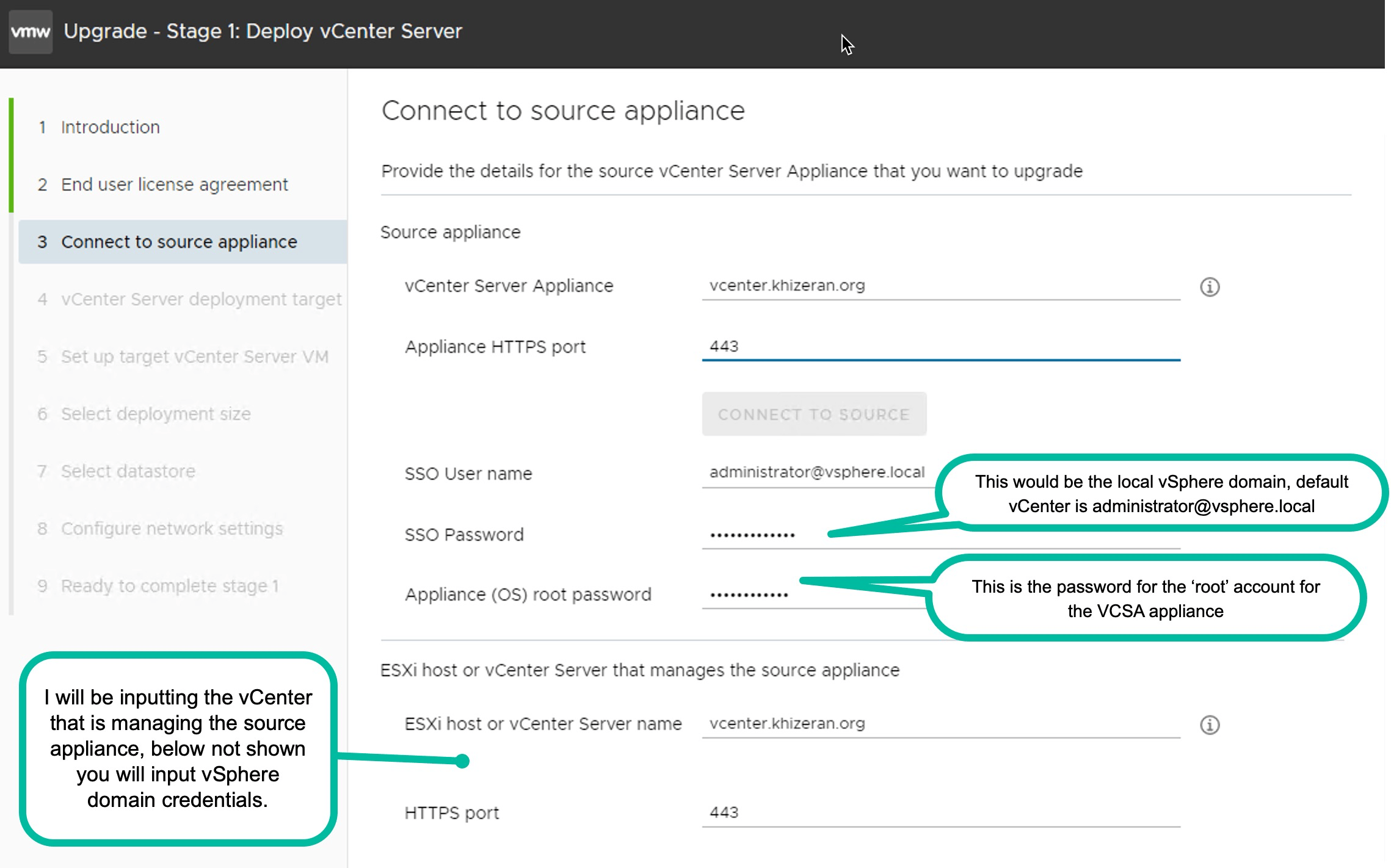Focus the vCenter Server Appliance hostname field
The height and width of the screenshot is (868, 1391).
click(940, 286)
